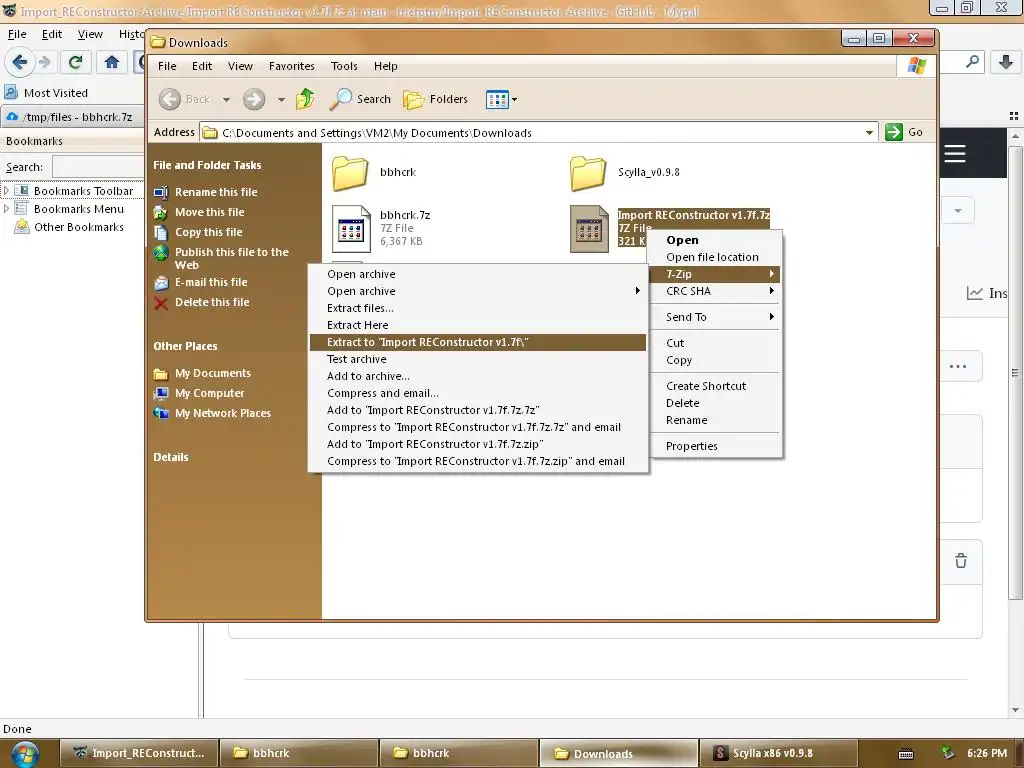Click Properties in the context menu
1024x768 pixels.
click(x=716, y=447)
